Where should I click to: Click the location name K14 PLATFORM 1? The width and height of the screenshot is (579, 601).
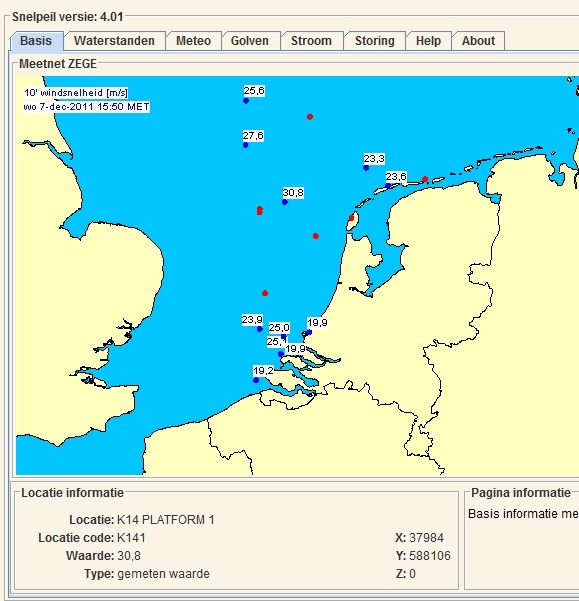tap(166, 520)
